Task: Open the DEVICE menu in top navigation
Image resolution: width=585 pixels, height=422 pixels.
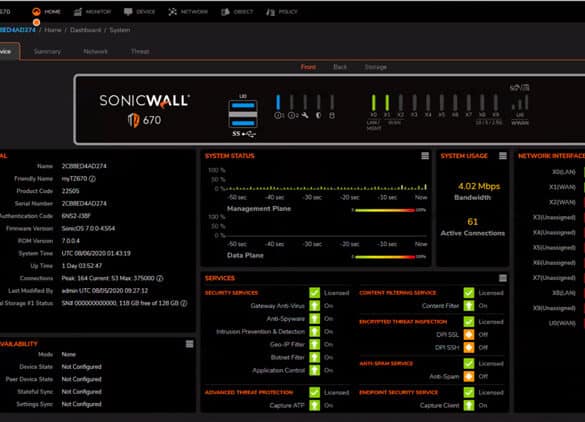Action: tap(139, 12)
